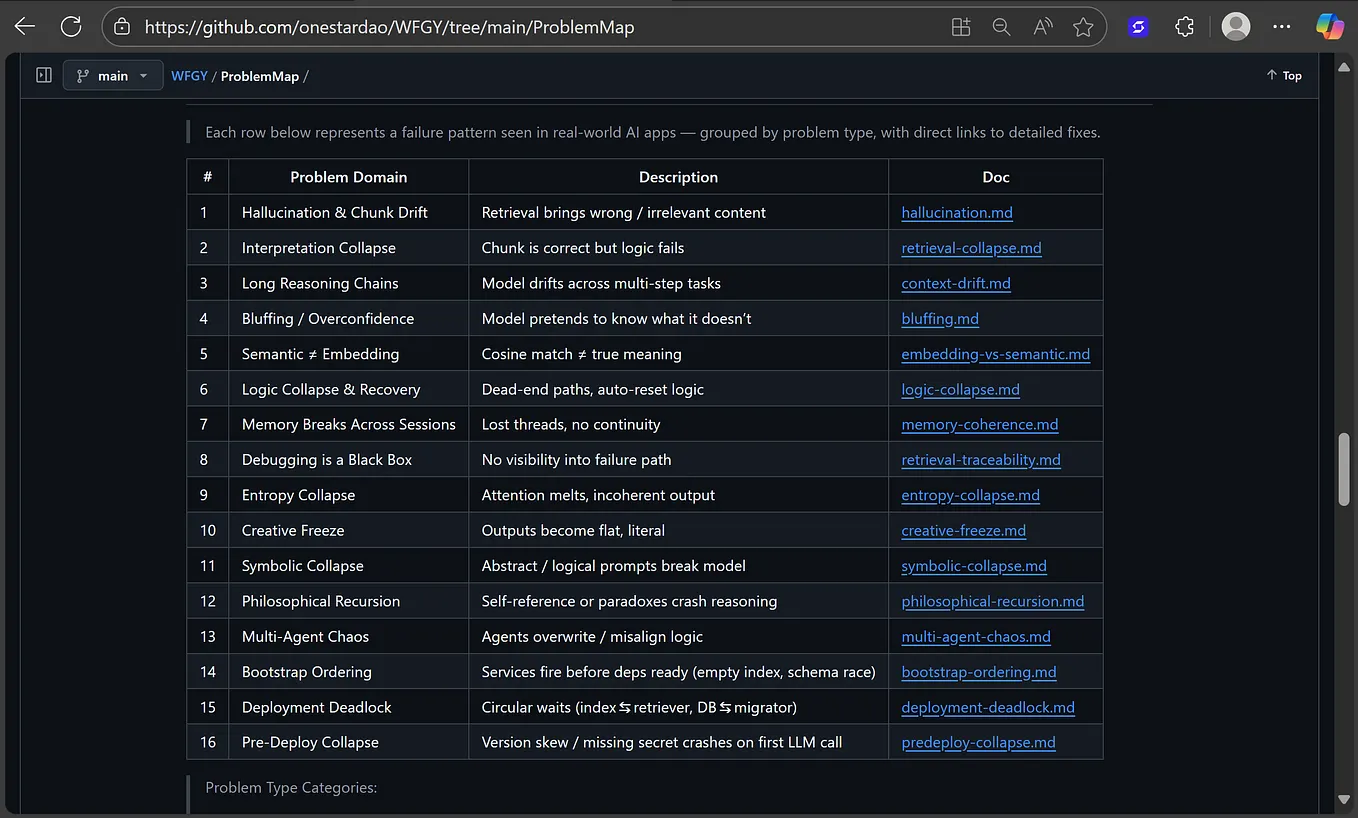Image resolution: width=1358 pixels, height=818 pixels.
Task: Click the browser back arrow
Action: point(25,27)
